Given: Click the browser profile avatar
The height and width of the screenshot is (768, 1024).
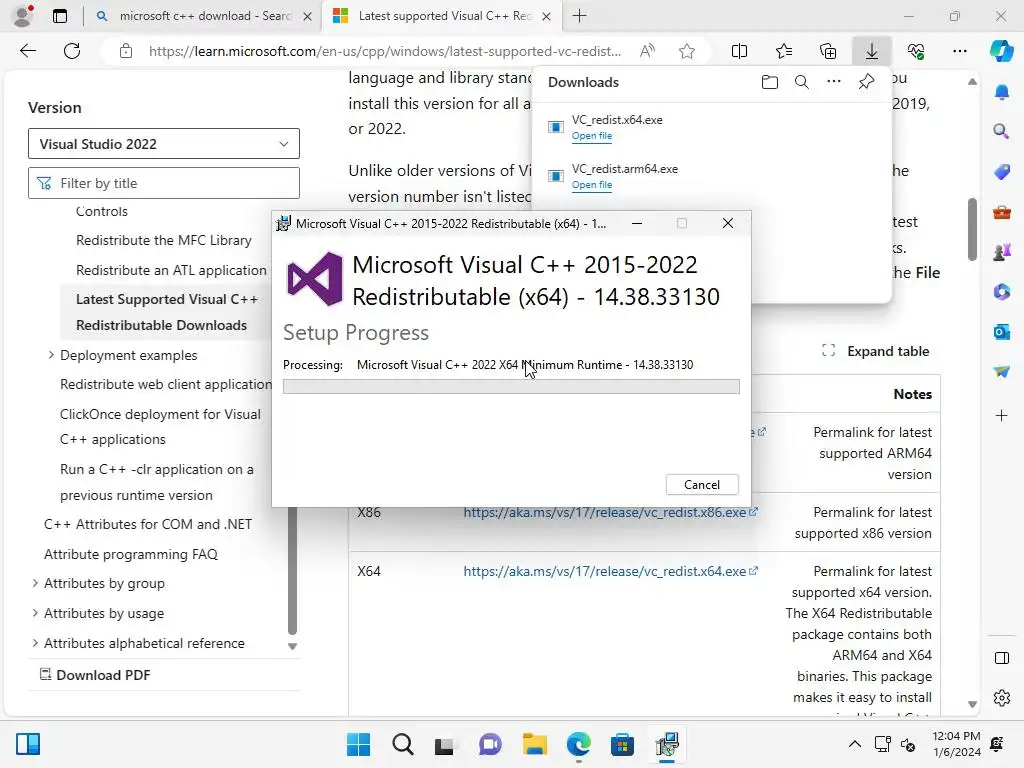Looking at the screenshot, I should [23, 16].
